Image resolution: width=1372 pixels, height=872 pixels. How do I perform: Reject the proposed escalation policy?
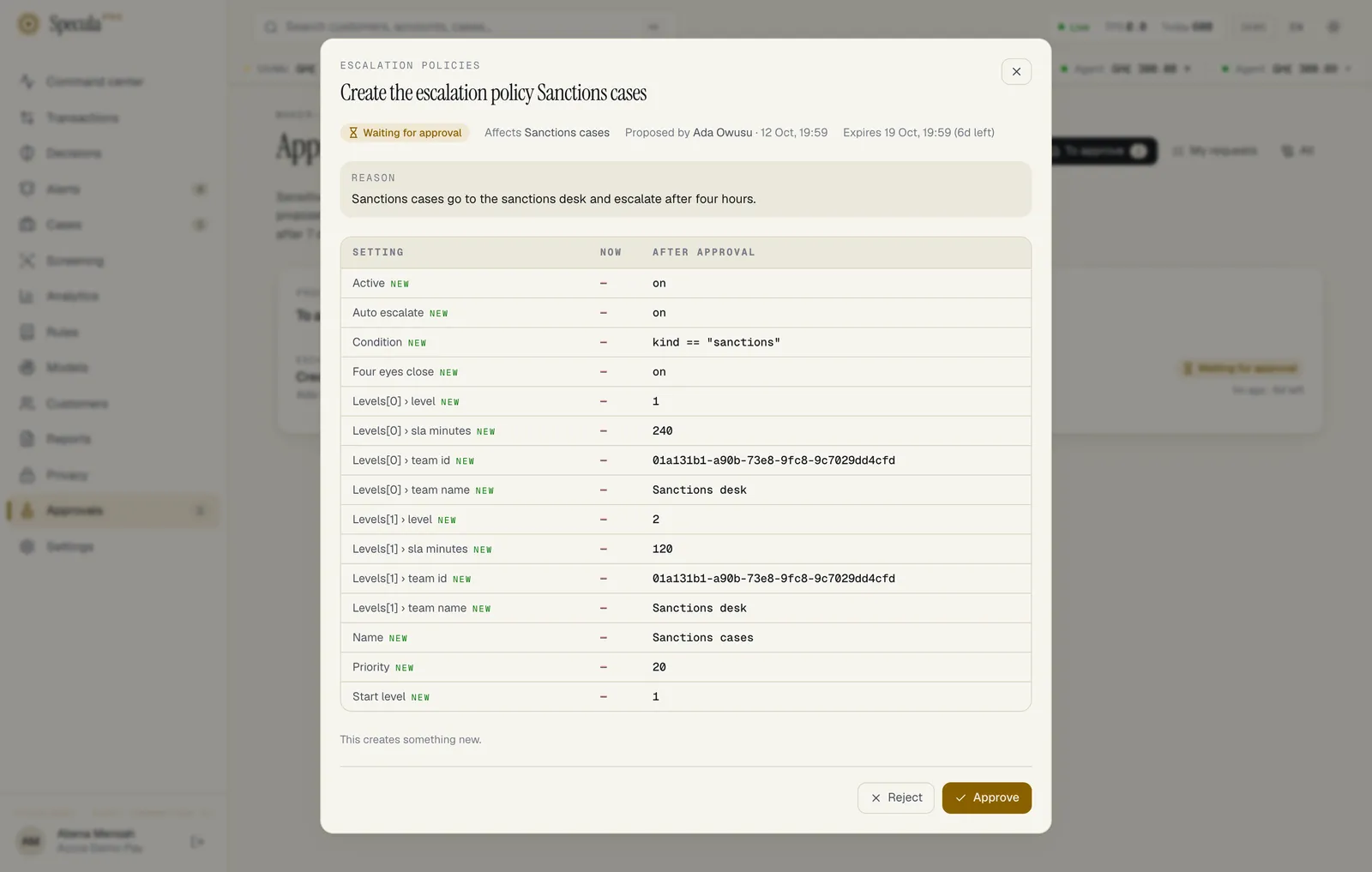coord(895,797)
